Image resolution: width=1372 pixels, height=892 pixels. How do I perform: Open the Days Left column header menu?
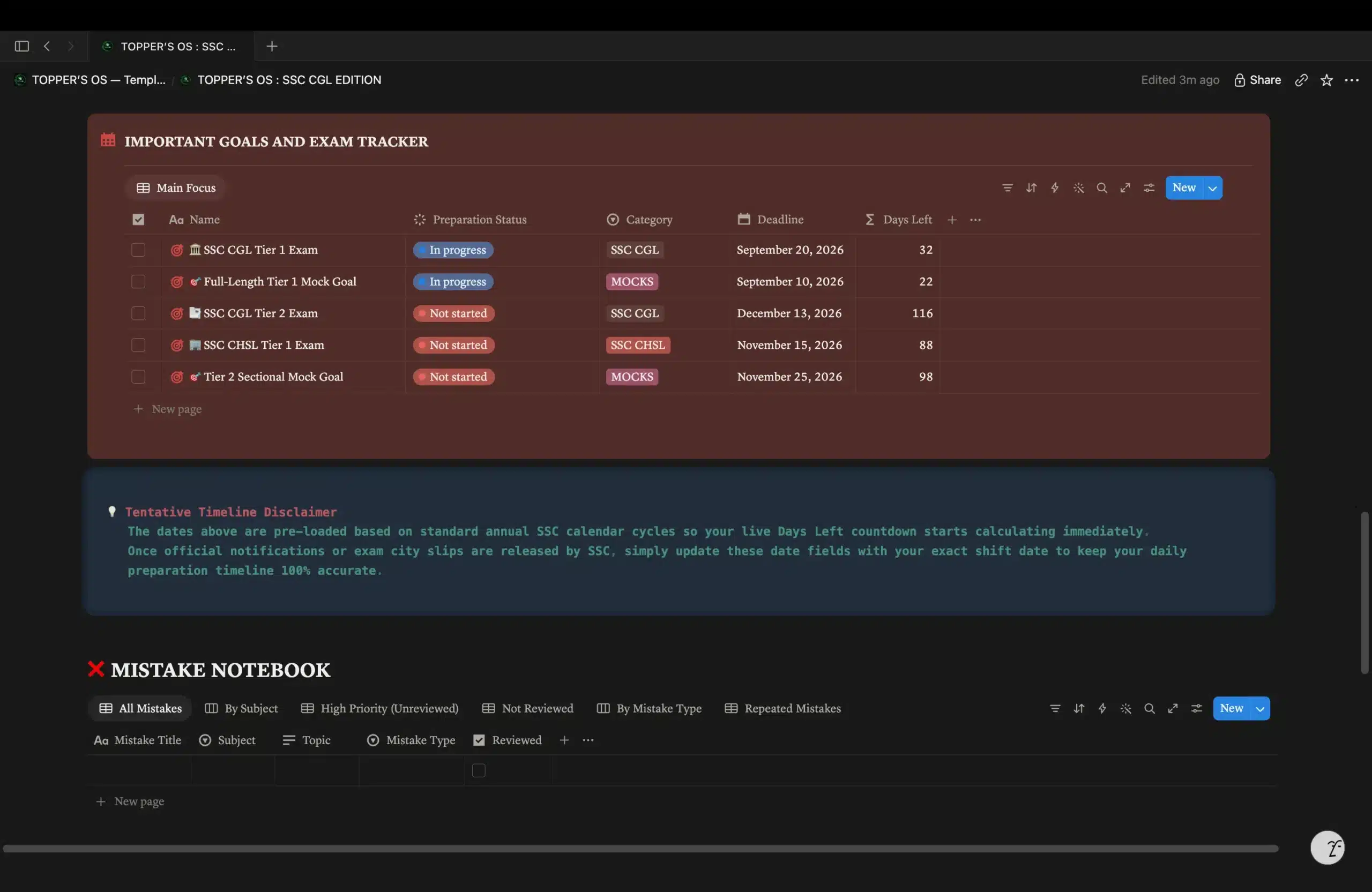click(899, 220)
